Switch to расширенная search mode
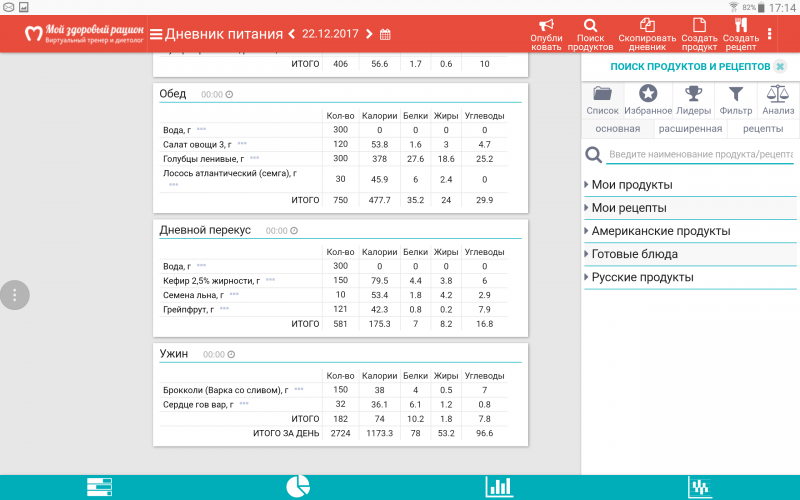 (x=690, y=129)
